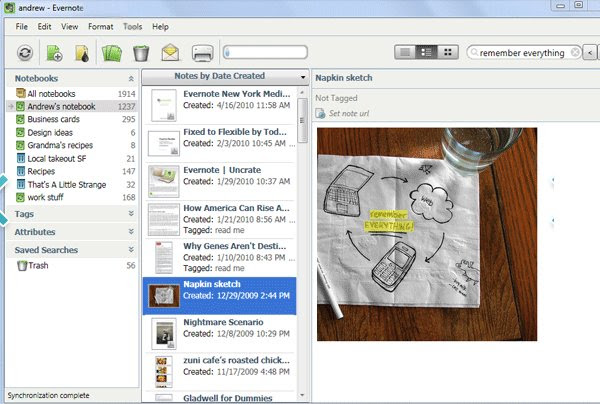This screenshot has width=600, height=404.
Task: Click the Evernote elephant app icon
Action: [9, 8]
